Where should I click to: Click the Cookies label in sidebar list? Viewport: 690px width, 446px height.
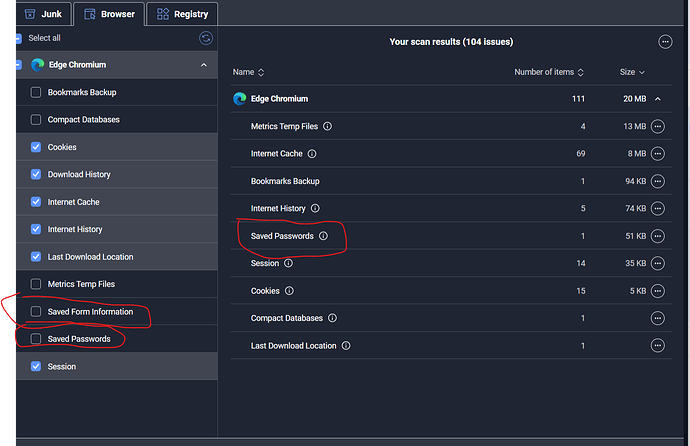point(62,147)
